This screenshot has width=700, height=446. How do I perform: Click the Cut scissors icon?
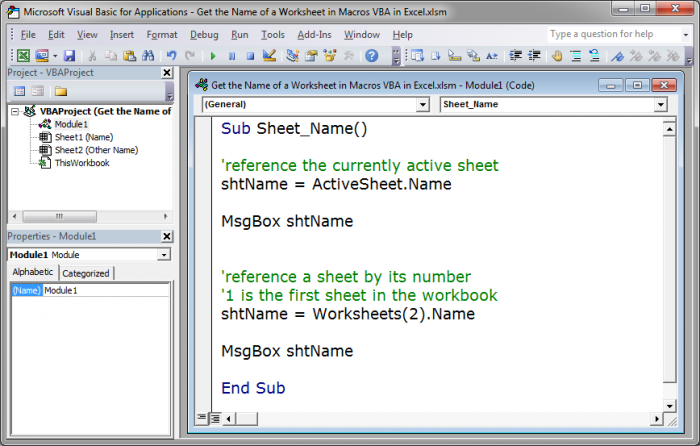pyautogui.click(x=92, y=56)
